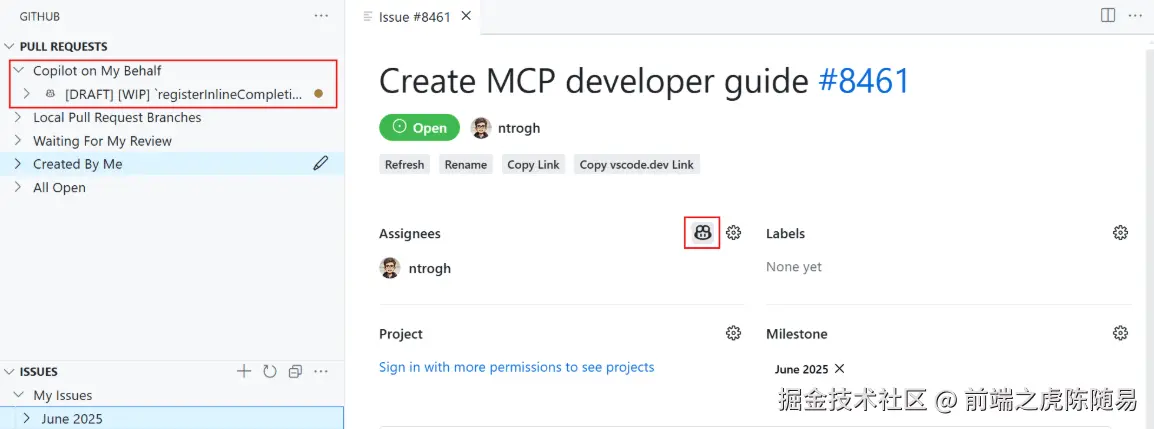
Task: Open the #8461 issue number link
Action: [864, 81]
